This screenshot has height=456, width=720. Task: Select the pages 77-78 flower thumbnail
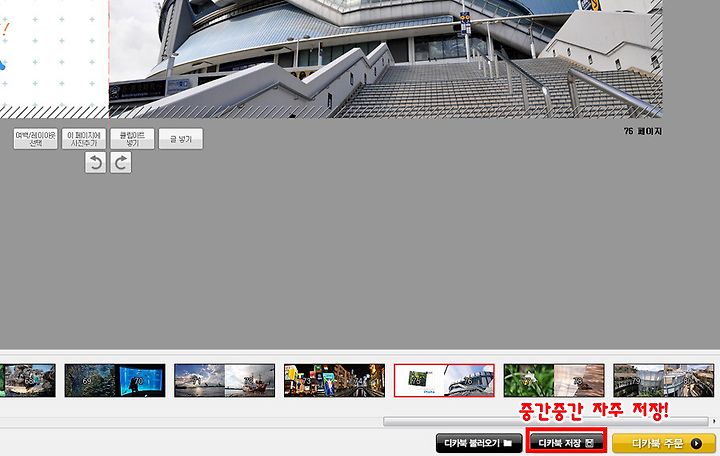554,380
